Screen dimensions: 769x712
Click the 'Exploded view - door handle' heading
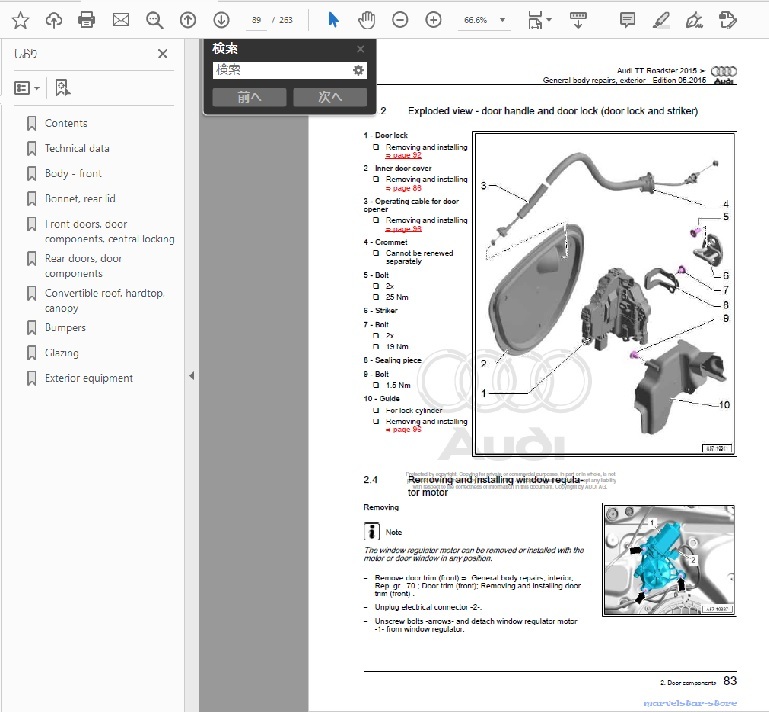pos(552,111)
